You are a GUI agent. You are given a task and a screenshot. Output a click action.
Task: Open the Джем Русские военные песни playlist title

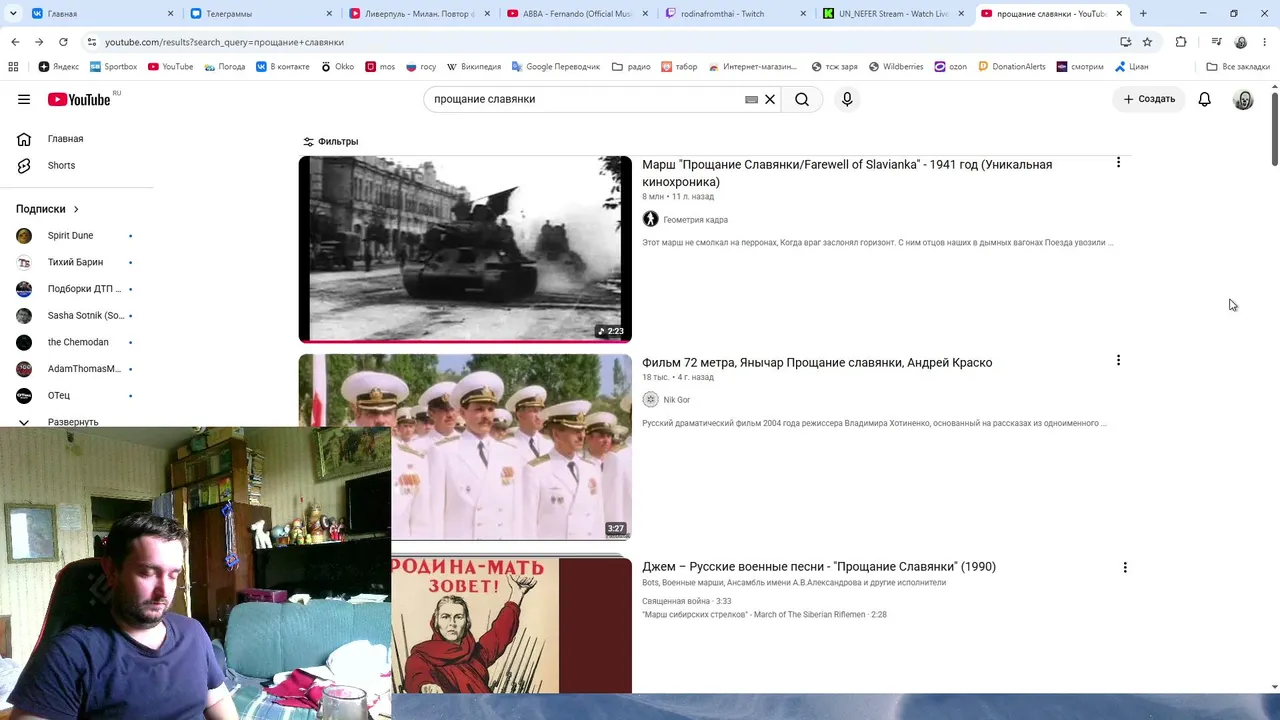point(819,566)
